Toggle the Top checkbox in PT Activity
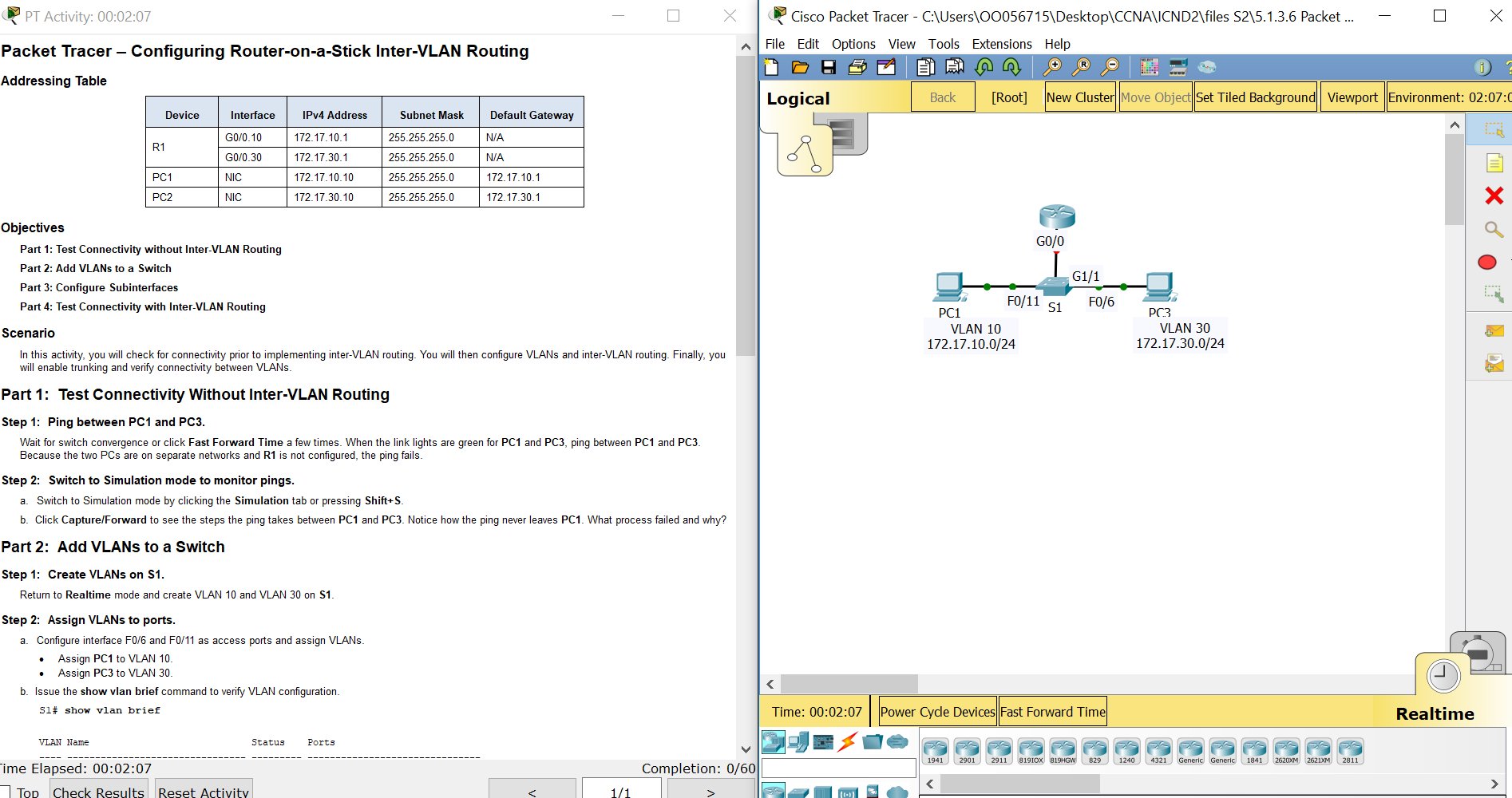The image size is (1512, 798). point(5,792)
